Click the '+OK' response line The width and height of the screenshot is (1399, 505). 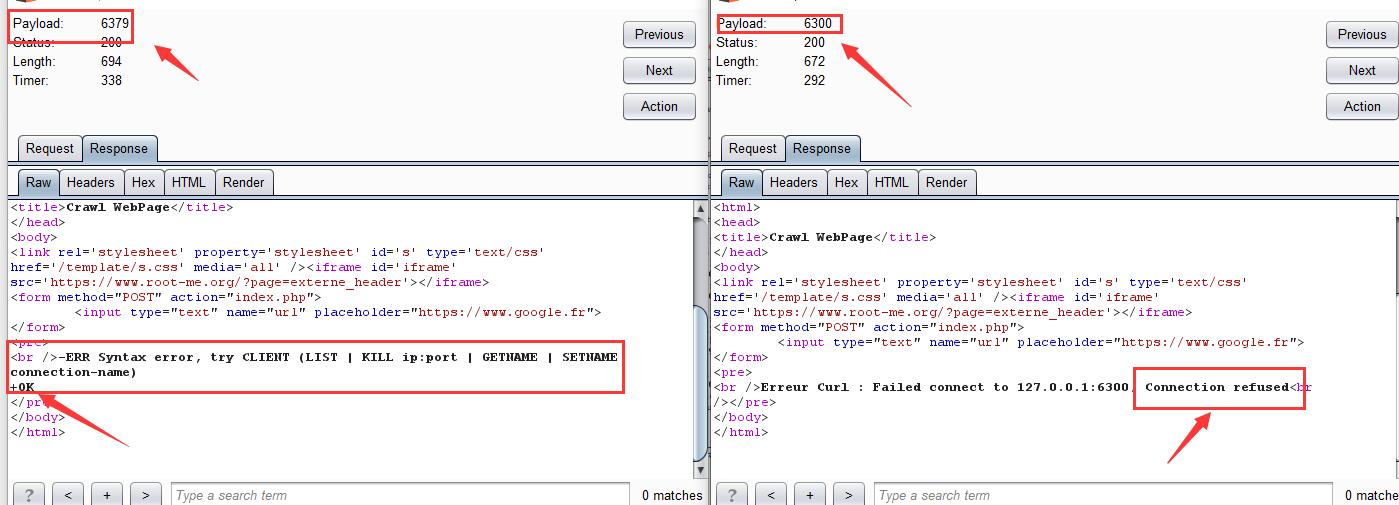click(22, 387)
